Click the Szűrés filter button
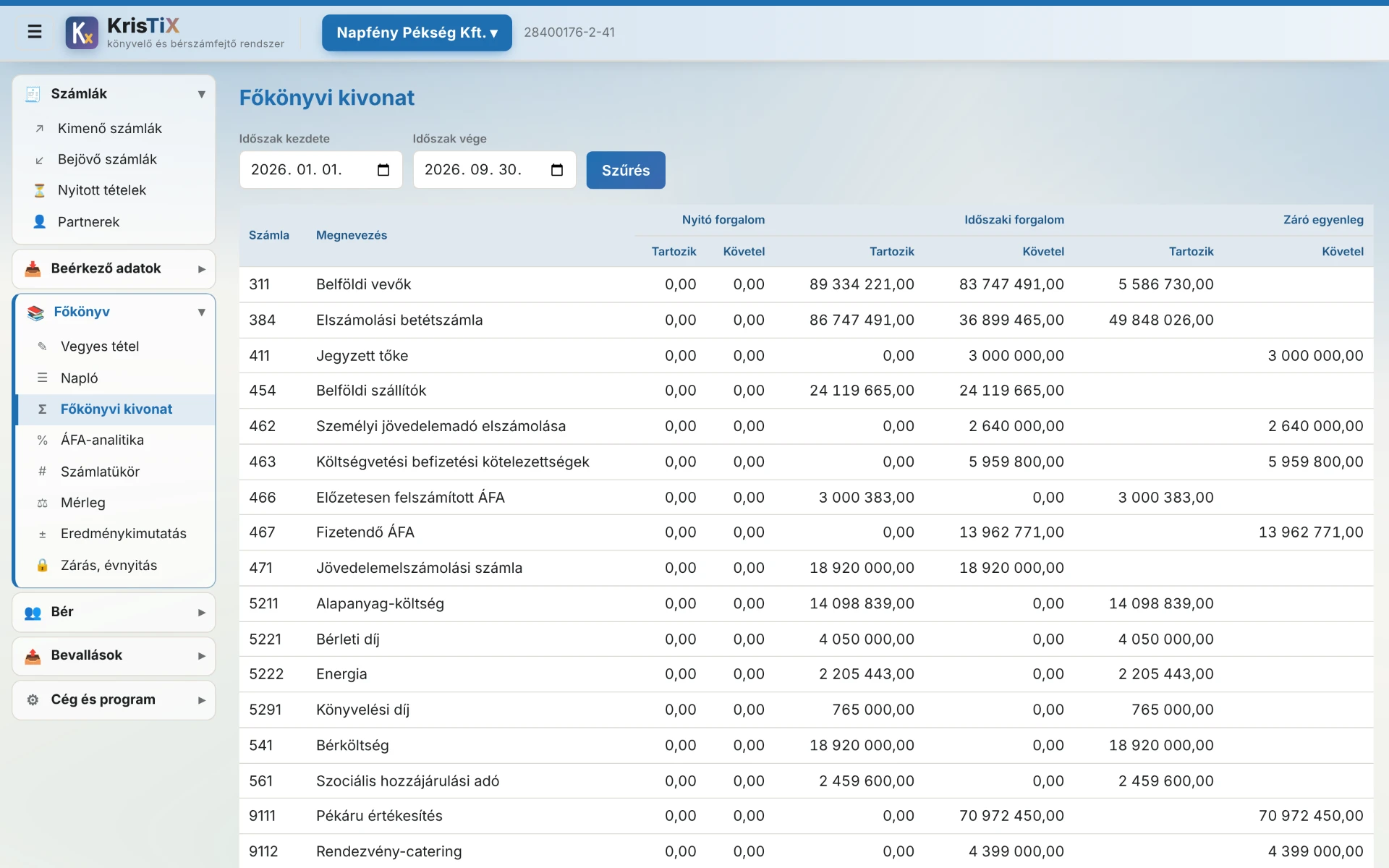Screen dimensions: 1389x868 click(x=626, y=170)
